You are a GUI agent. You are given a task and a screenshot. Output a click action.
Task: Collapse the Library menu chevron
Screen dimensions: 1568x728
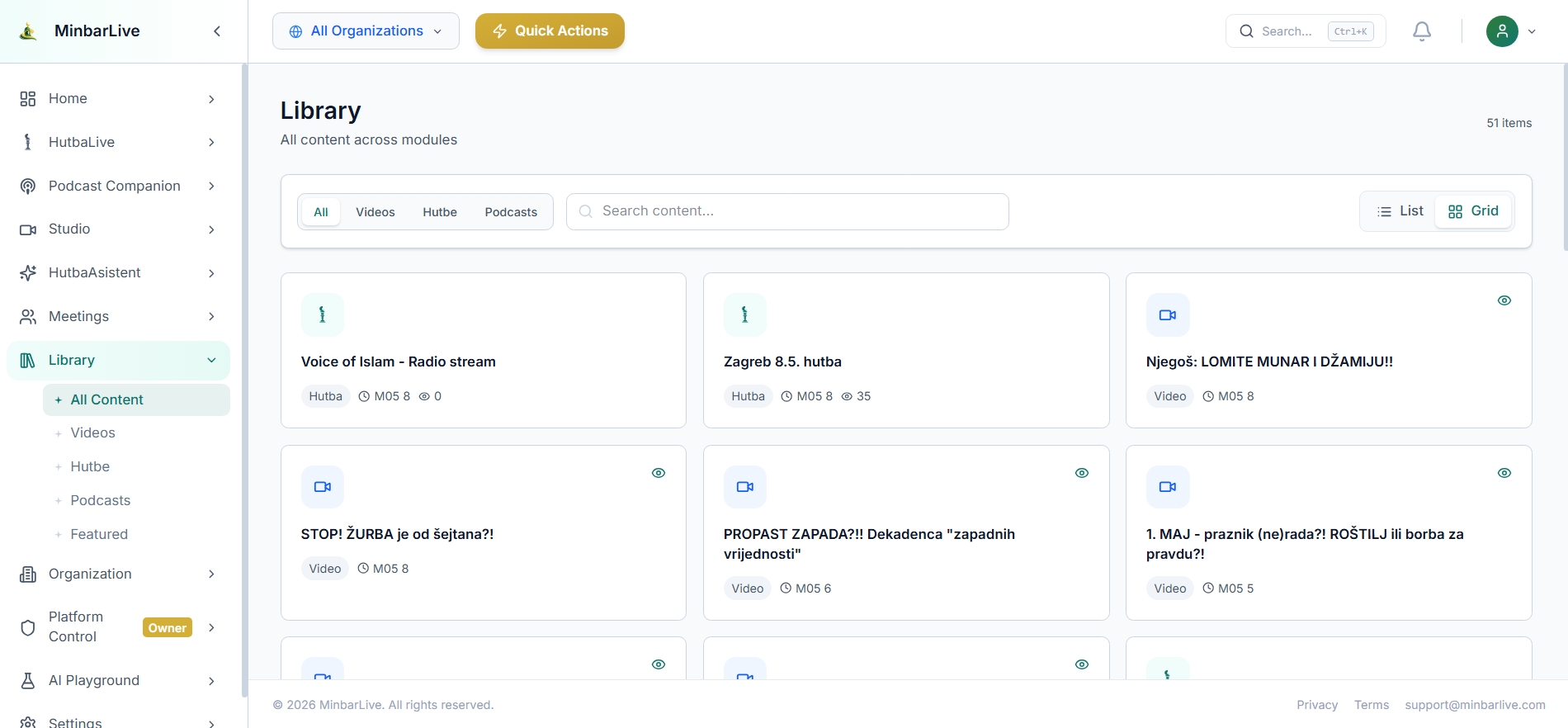point(211,361)
